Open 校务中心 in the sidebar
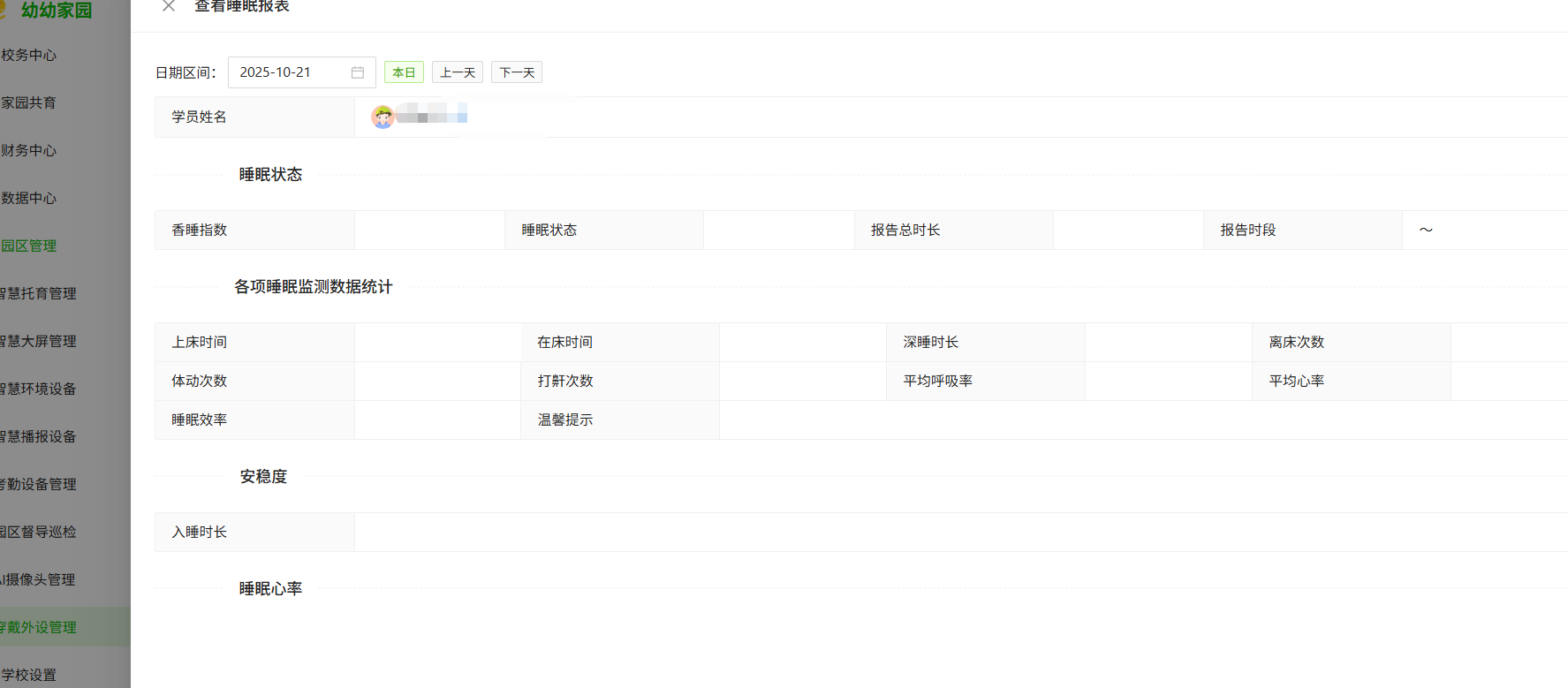The width and height of the screenshot is (1568, 688). (x=29, y=55)
